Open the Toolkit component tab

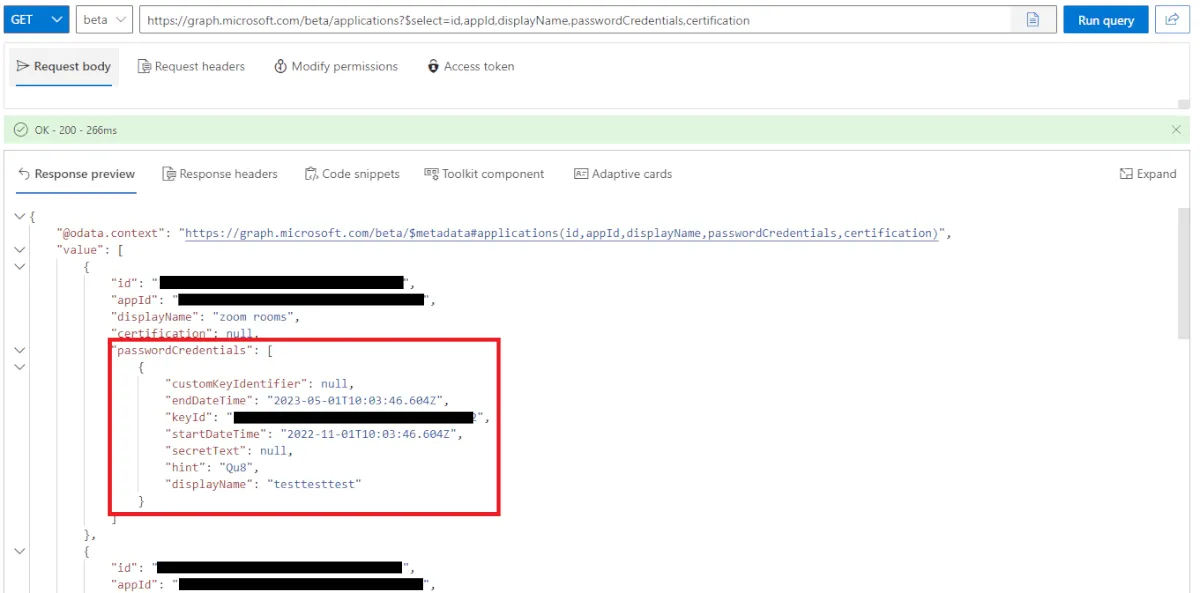pos(484,174)
